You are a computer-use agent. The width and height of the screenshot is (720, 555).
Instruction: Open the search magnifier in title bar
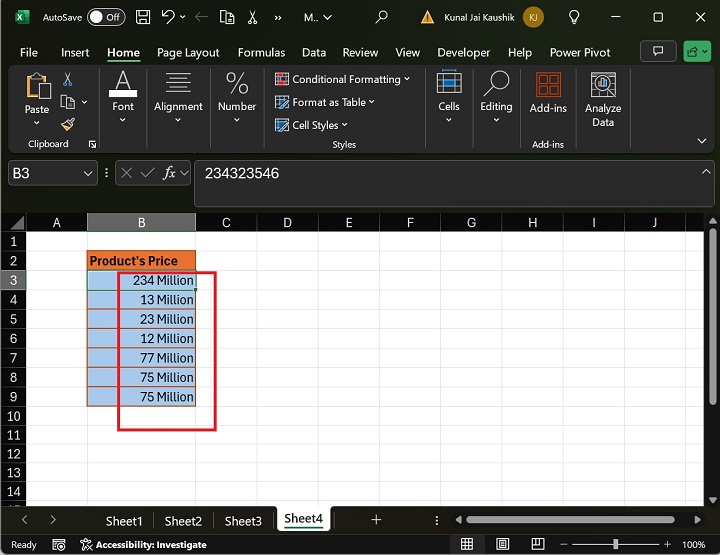click(381, 17)
